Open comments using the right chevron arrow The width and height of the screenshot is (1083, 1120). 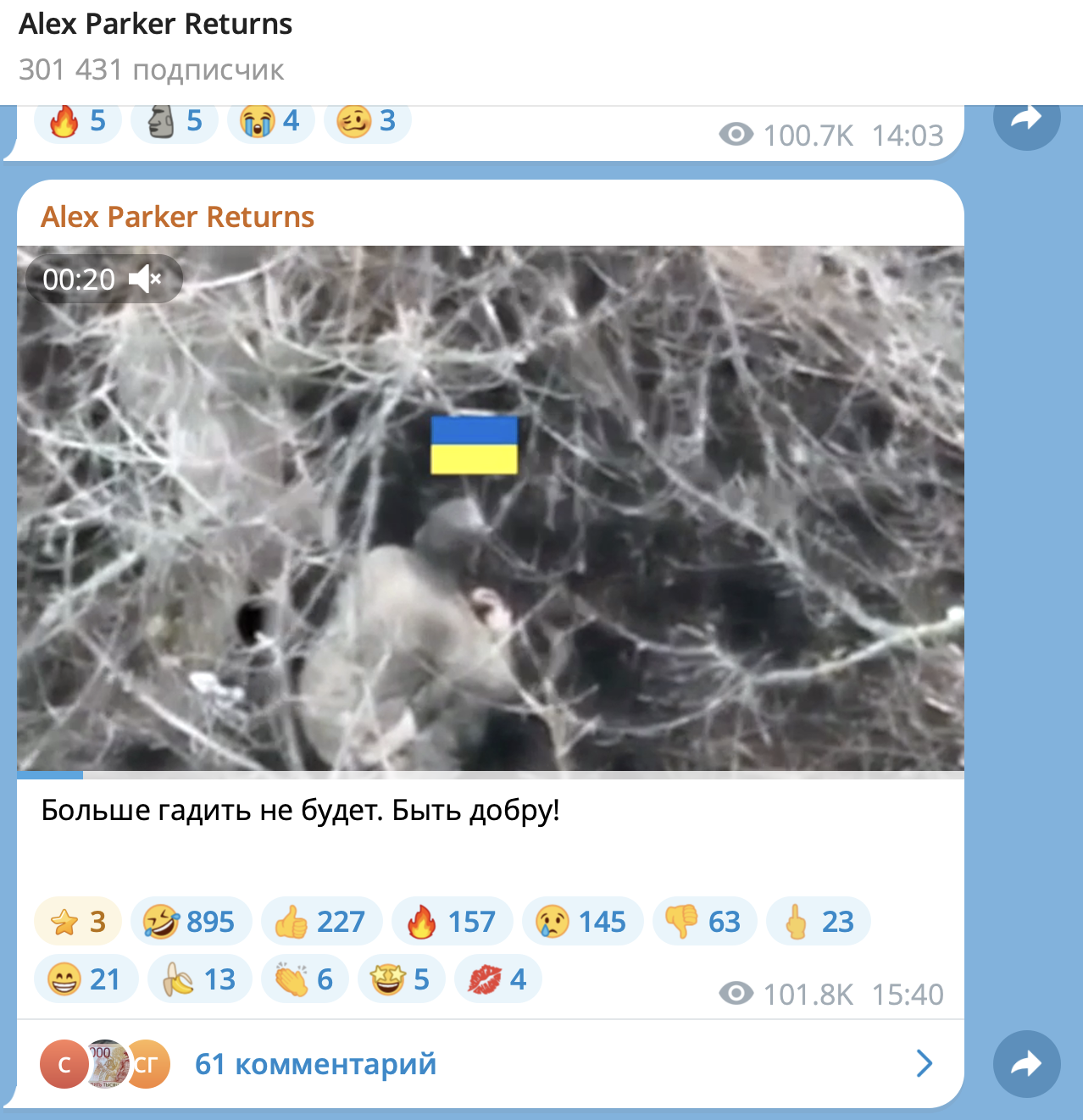pos(925,1063)
